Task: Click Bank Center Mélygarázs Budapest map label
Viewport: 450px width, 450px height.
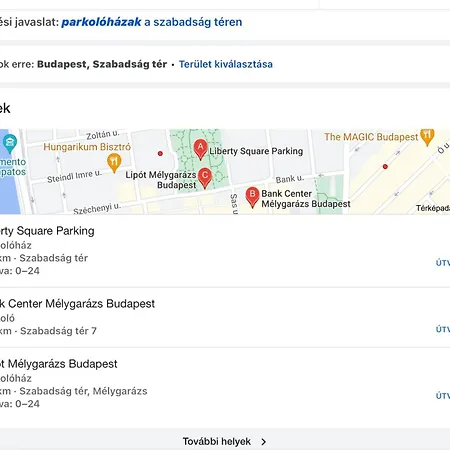Action: [x=306, y=199]
